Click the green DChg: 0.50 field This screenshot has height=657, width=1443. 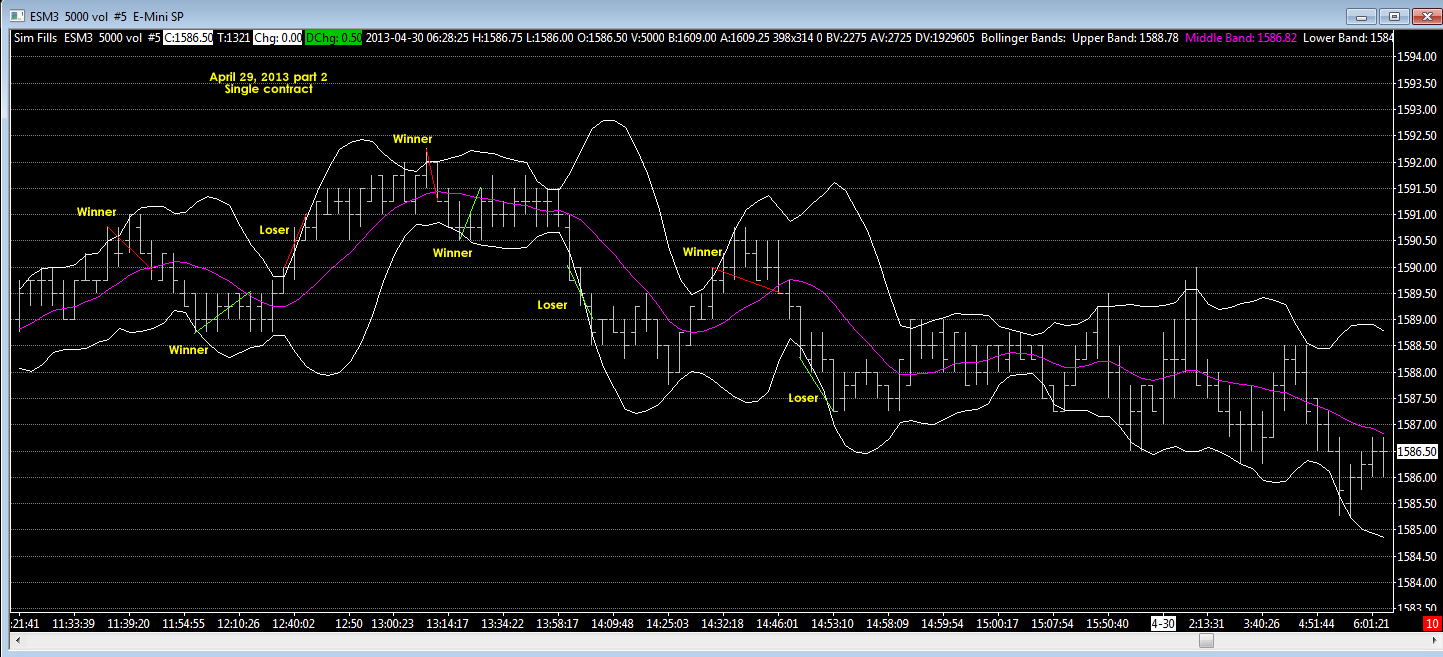point(334,38)
